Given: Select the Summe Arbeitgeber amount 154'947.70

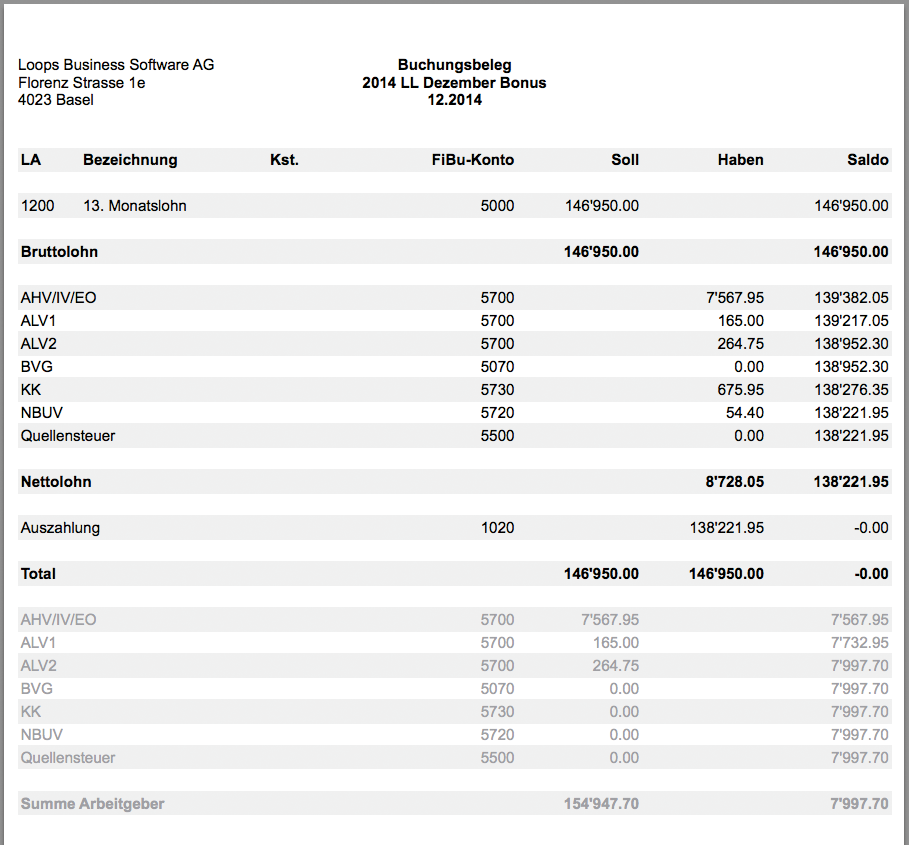Looking at the screenshot, I should pos(601,804).
